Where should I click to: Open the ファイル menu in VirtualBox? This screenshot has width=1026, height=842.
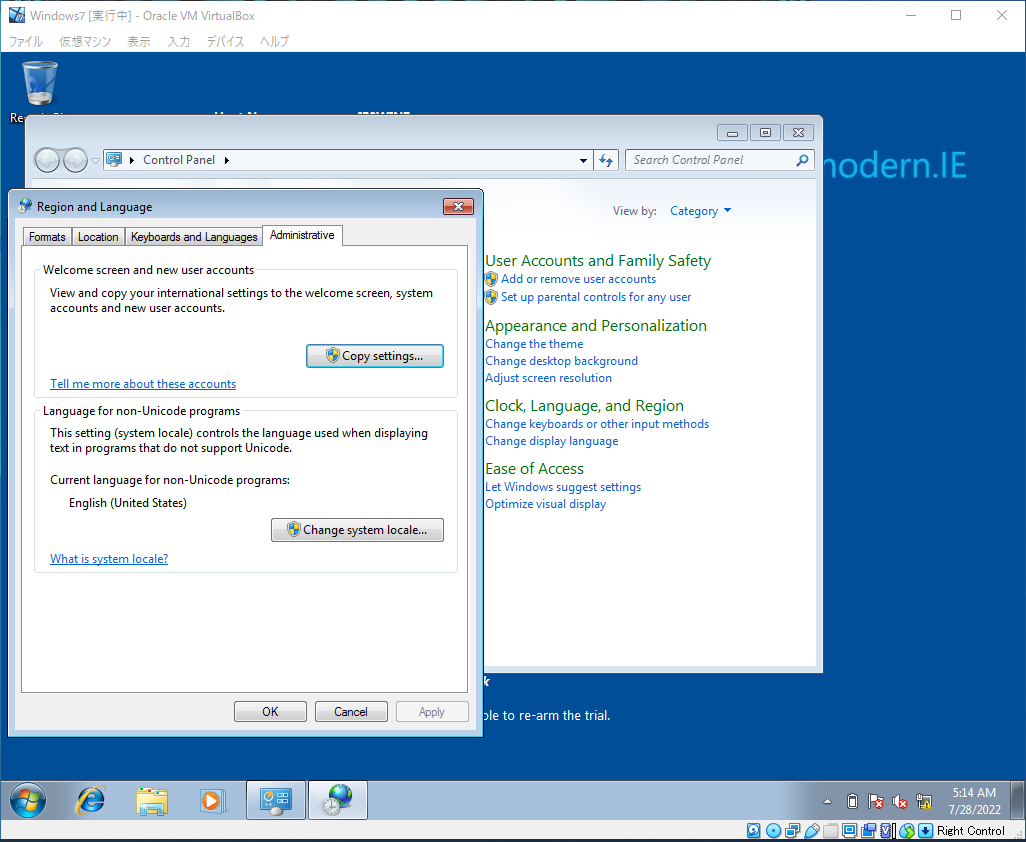coord(26,41)
